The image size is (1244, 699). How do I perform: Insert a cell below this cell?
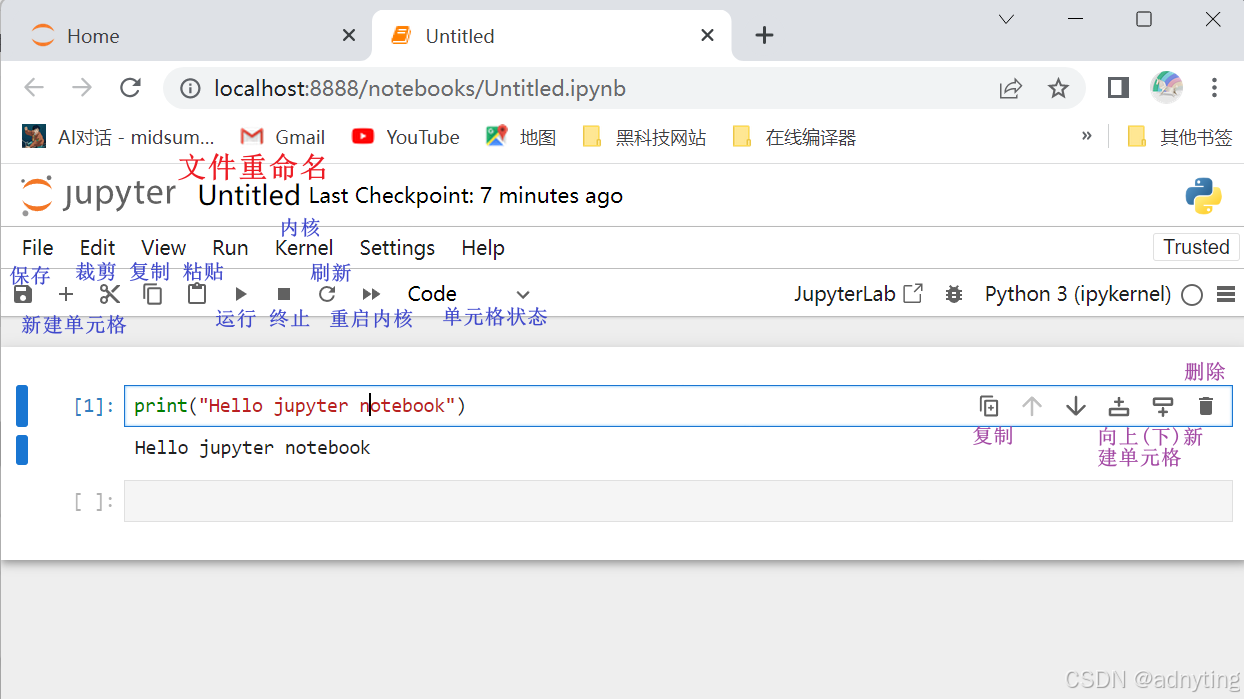(x=1162, y=406)
